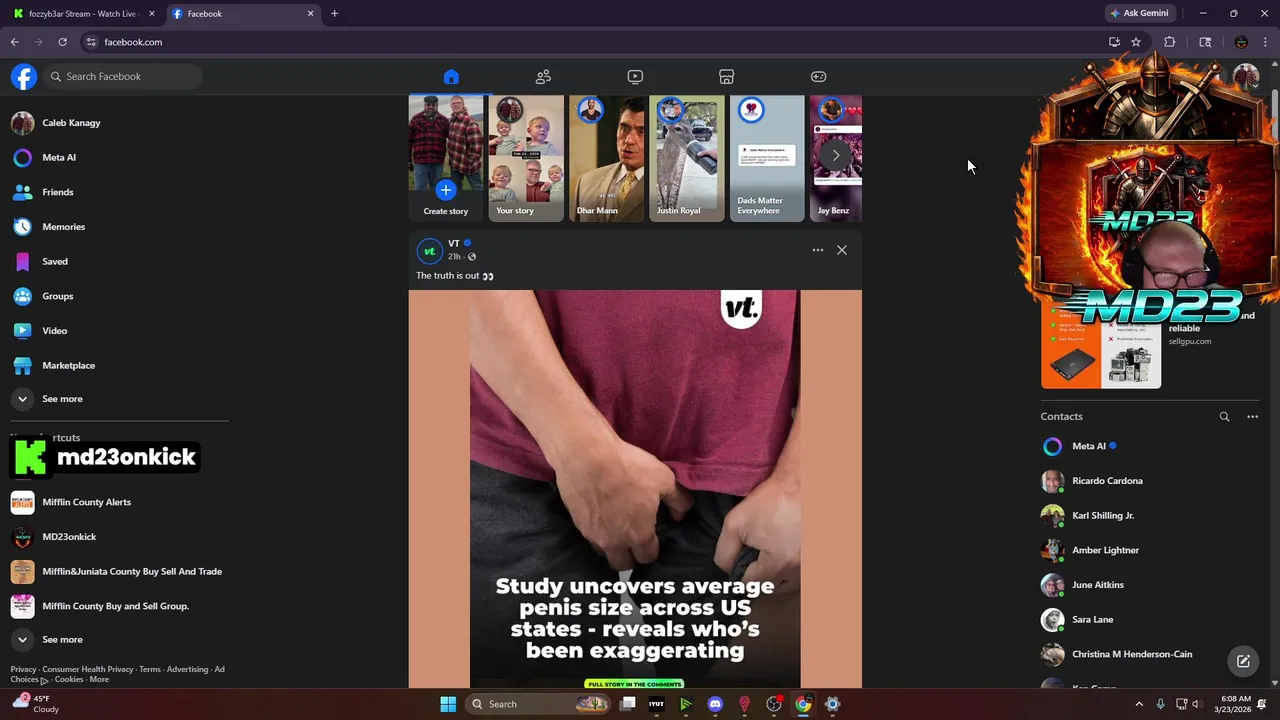Open chat with June Aitkins
This screenshot has height=720, width=1280.
point(1150,585)
